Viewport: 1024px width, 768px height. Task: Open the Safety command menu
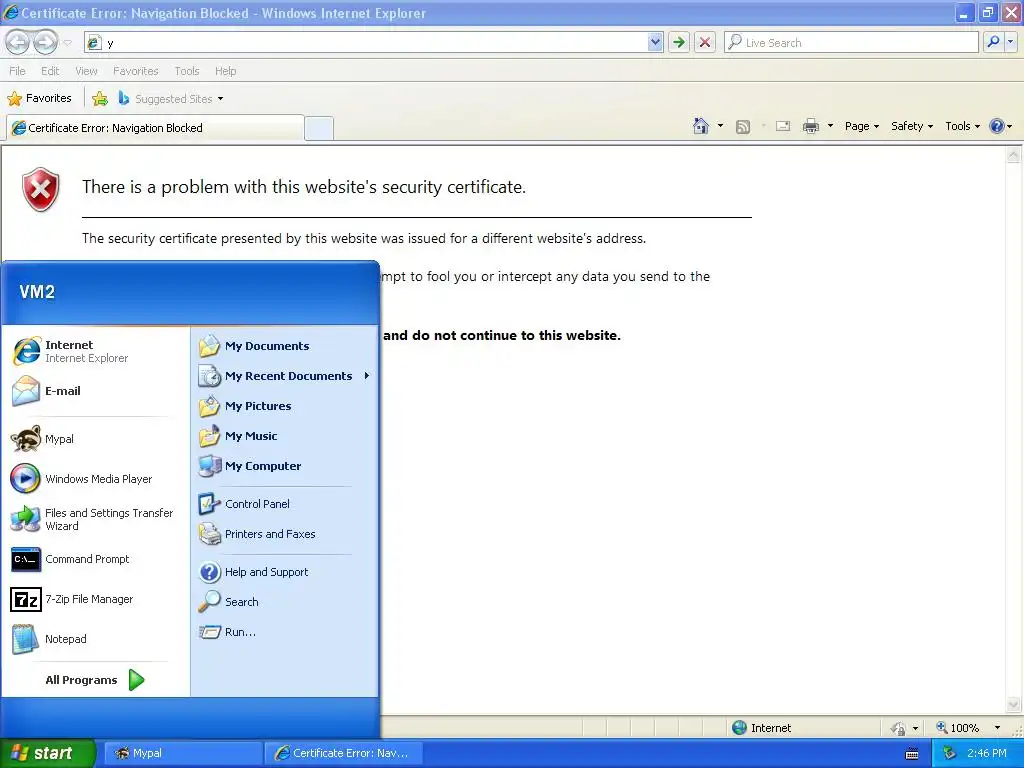pyautogui.click(x=912, y=126)
